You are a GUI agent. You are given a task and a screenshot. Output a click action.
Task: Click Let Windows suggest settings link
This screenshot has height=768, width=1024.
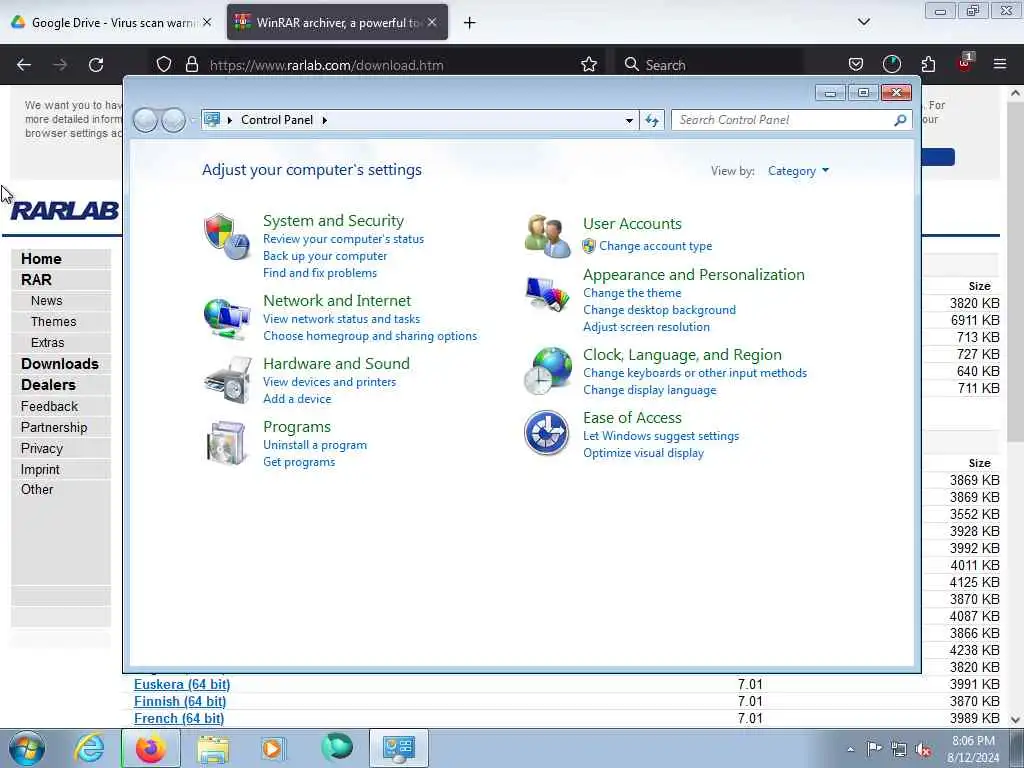point(661,436)
